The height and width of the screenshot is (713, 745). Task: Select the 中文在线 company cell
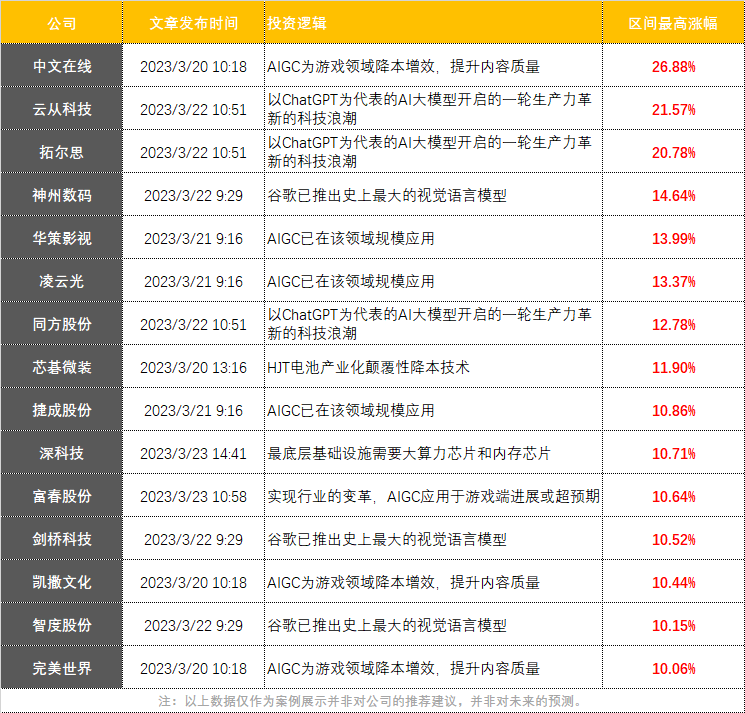tap(62, 66)
